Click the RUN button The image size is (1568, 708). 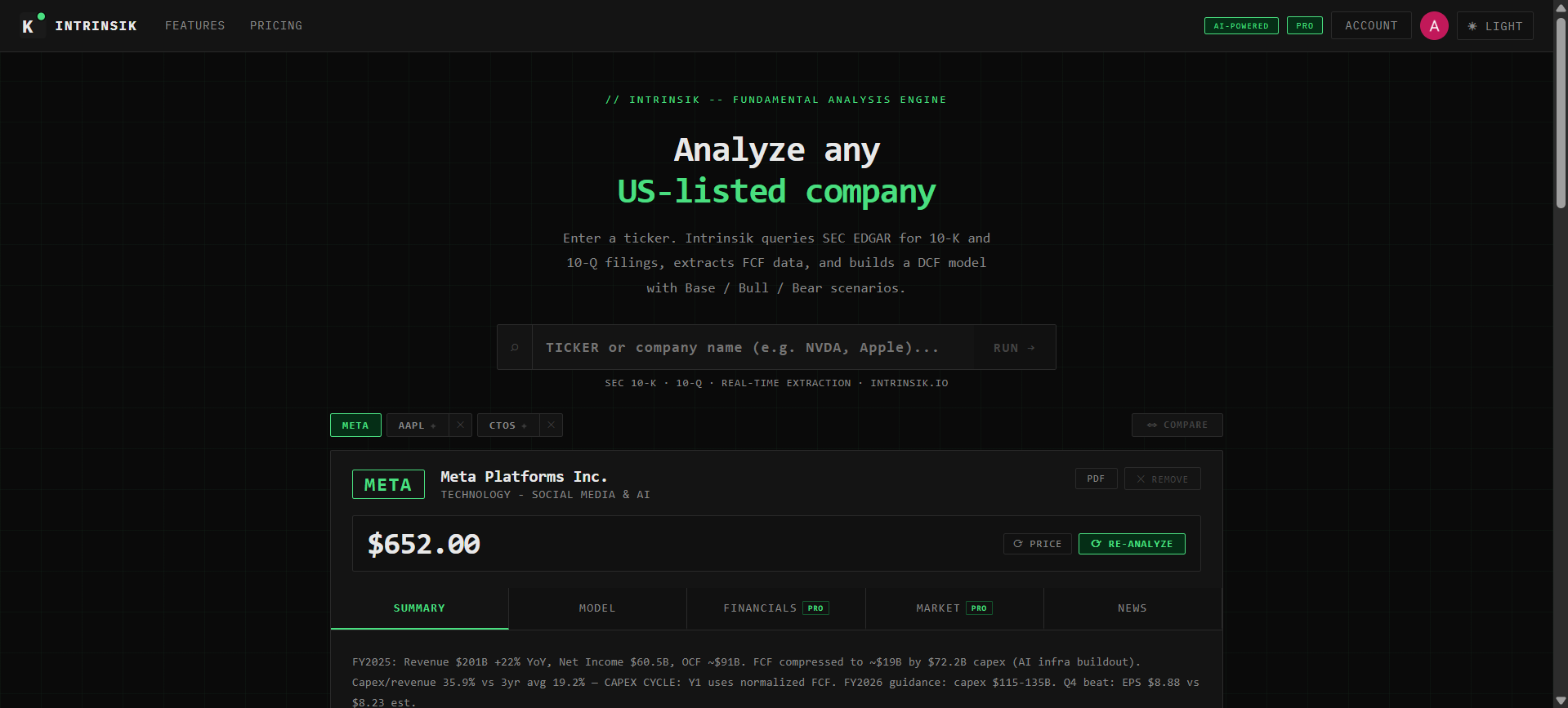(1014, 347)
